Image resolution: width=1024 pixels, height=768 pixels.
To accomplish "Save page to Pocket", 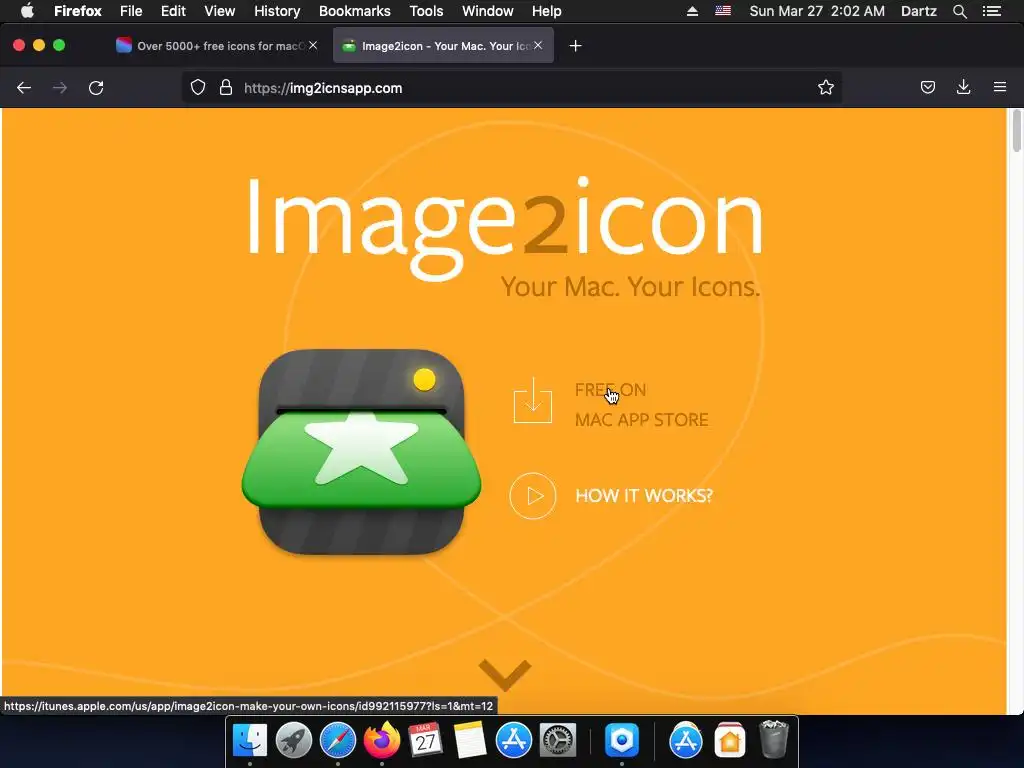I will click(927, 88).
